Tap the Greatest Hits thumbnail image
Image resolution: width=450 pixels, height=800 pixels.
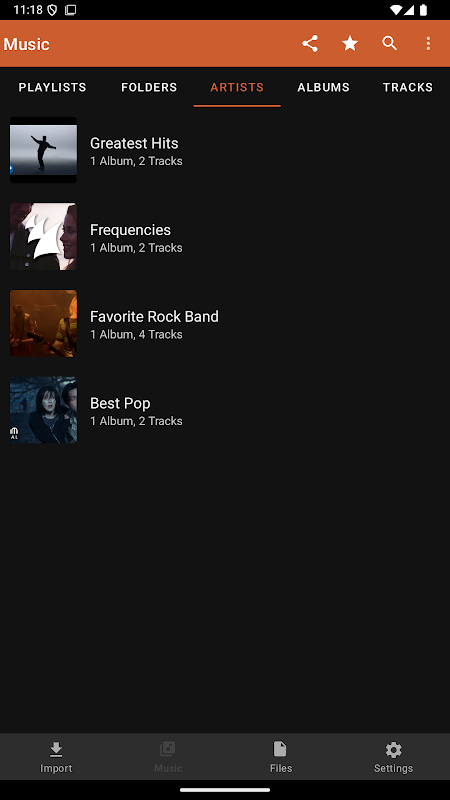pyautogui.click(x=43, y=150)
